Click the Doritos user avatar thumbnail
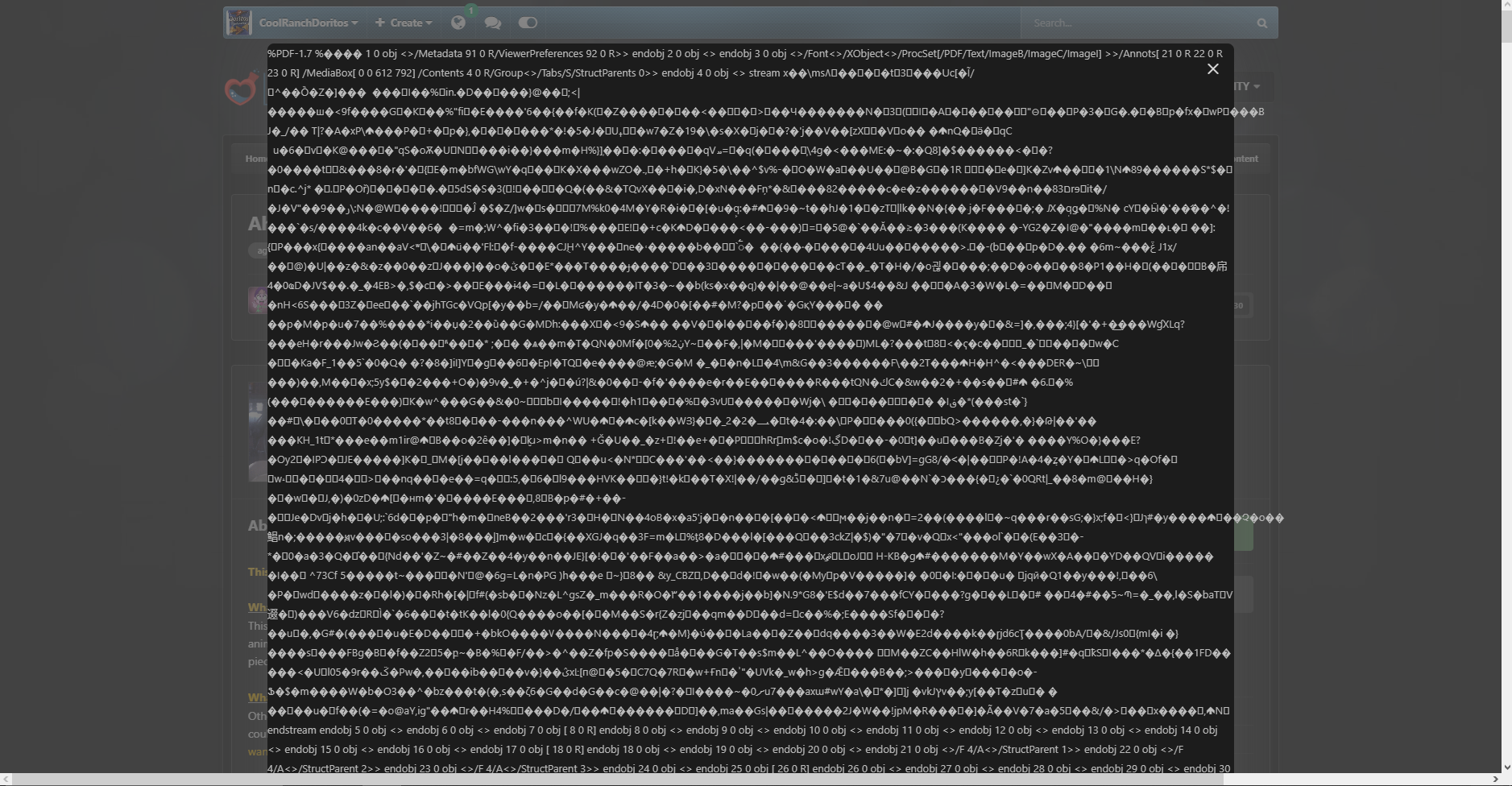Viewport: 1512px width, 786px height. (x=239, y=23)
